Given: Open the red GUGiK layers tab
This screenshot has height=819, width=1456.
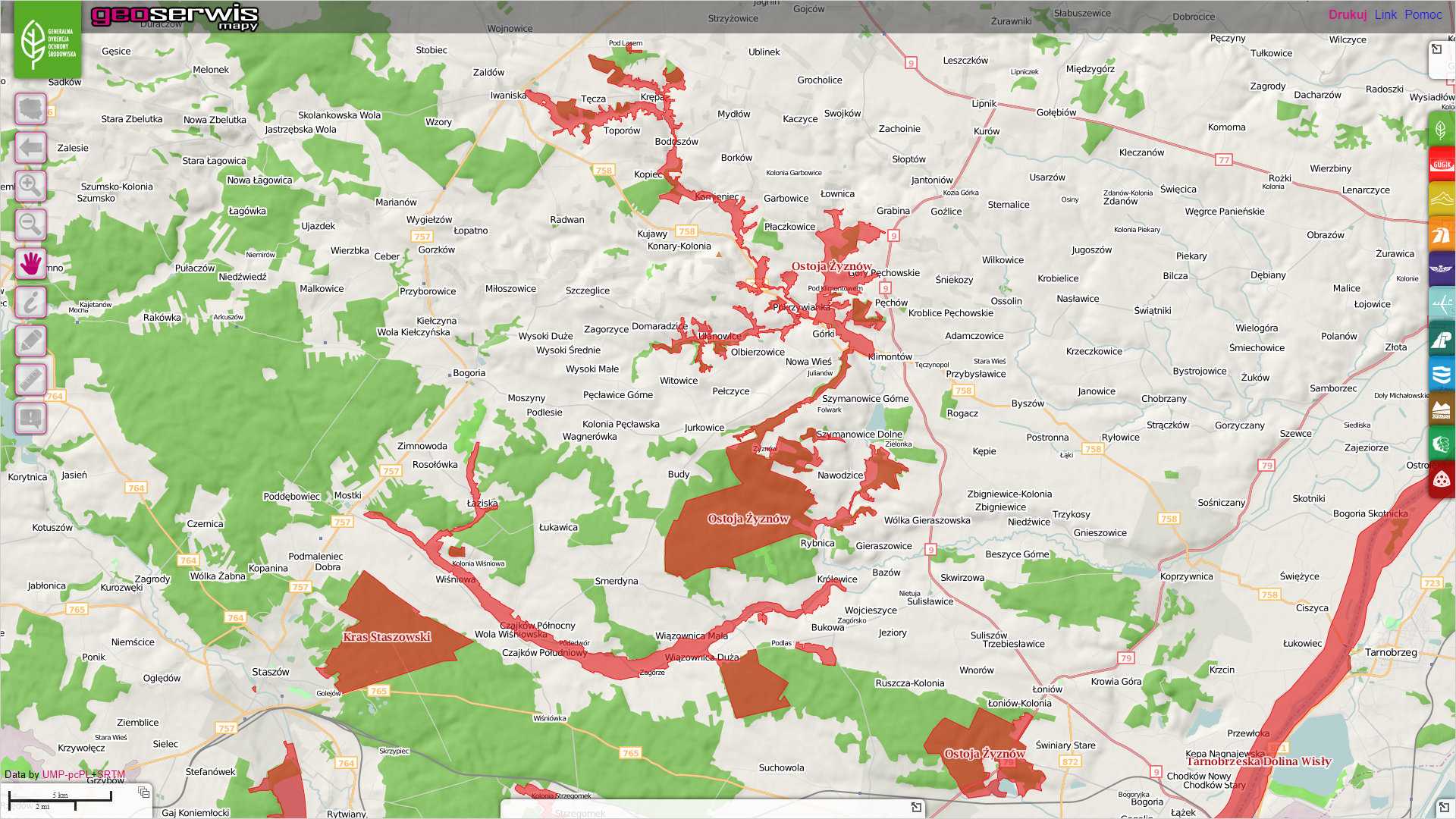Looking at the screenshot, I should [x=1442, y=165].
